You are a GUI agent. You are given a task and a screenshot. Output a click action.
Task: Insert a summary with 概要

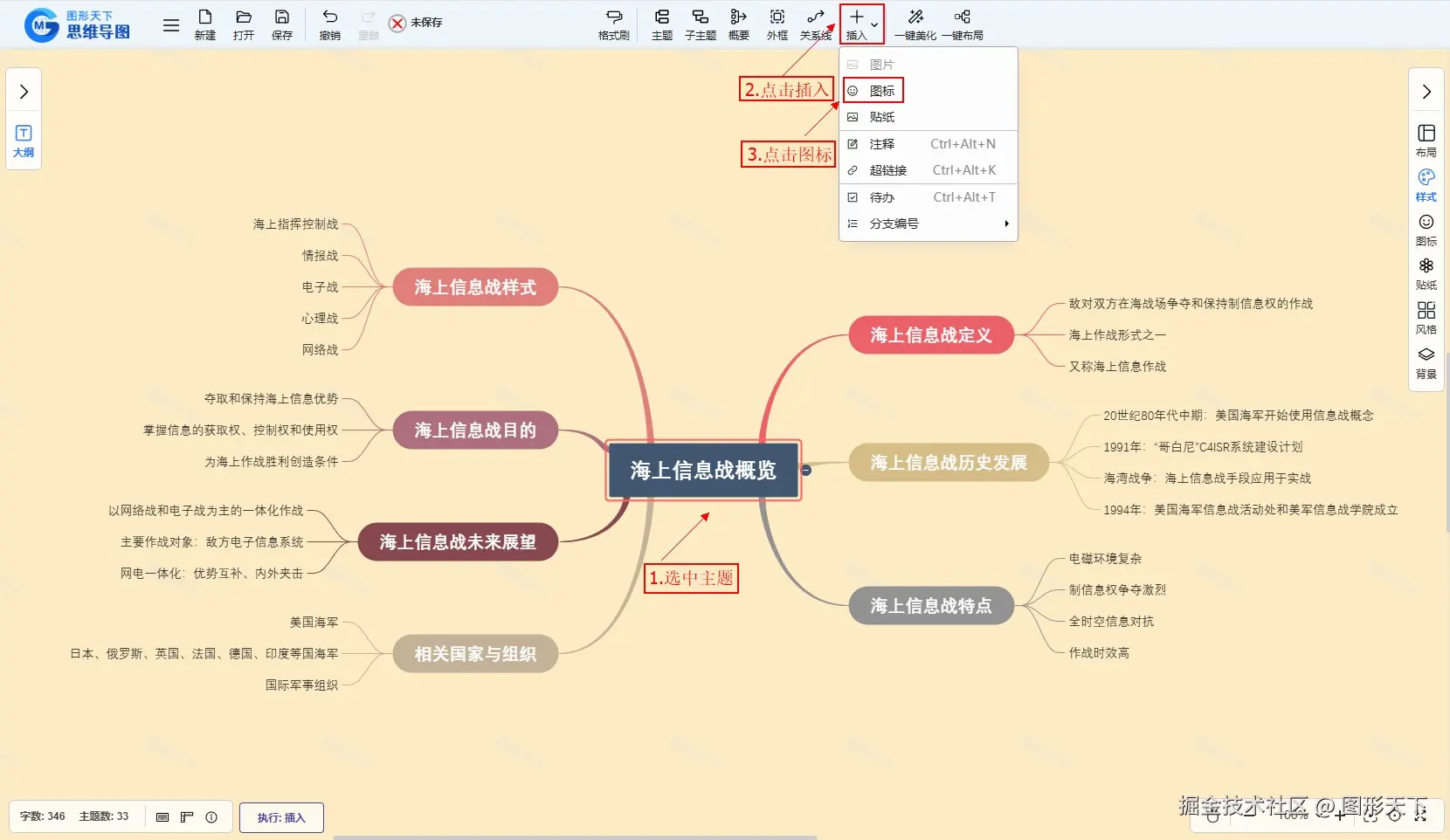739,24
